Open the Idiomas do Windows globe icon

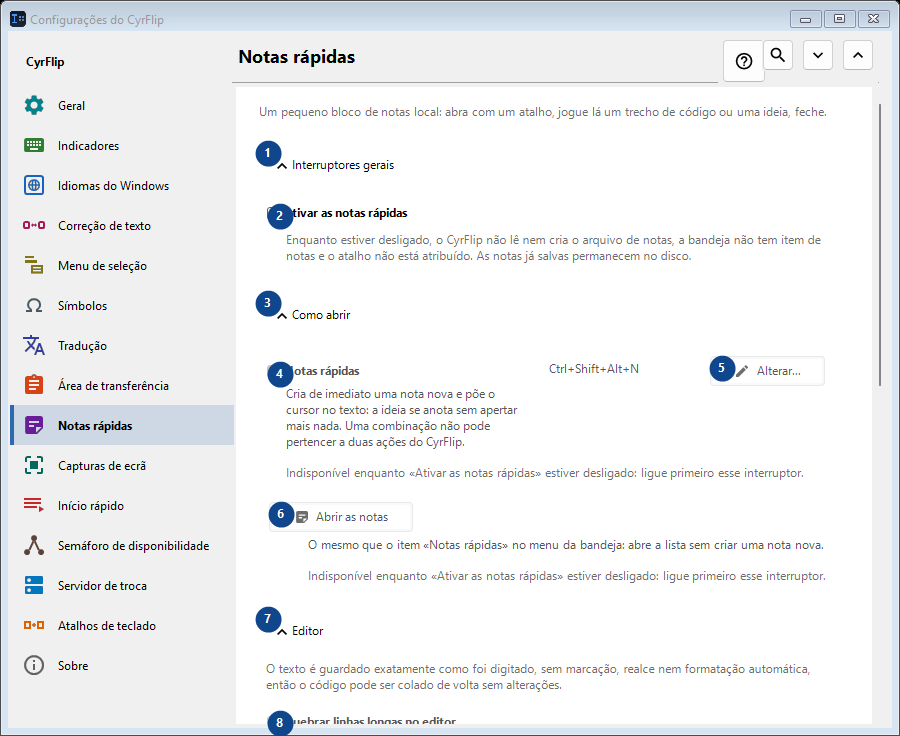(x=34, y=185)
